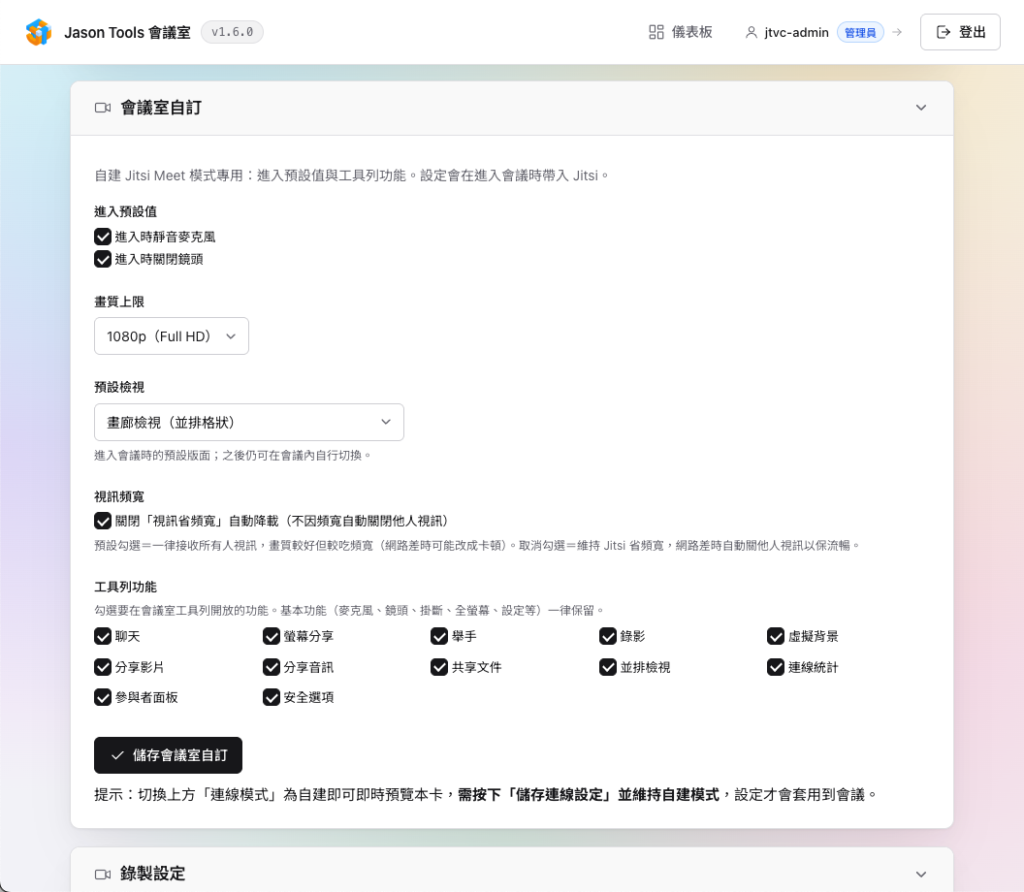1024x892 pixels.
Task: Click the camera icon beside 會議室自訂
Action: 103,108
